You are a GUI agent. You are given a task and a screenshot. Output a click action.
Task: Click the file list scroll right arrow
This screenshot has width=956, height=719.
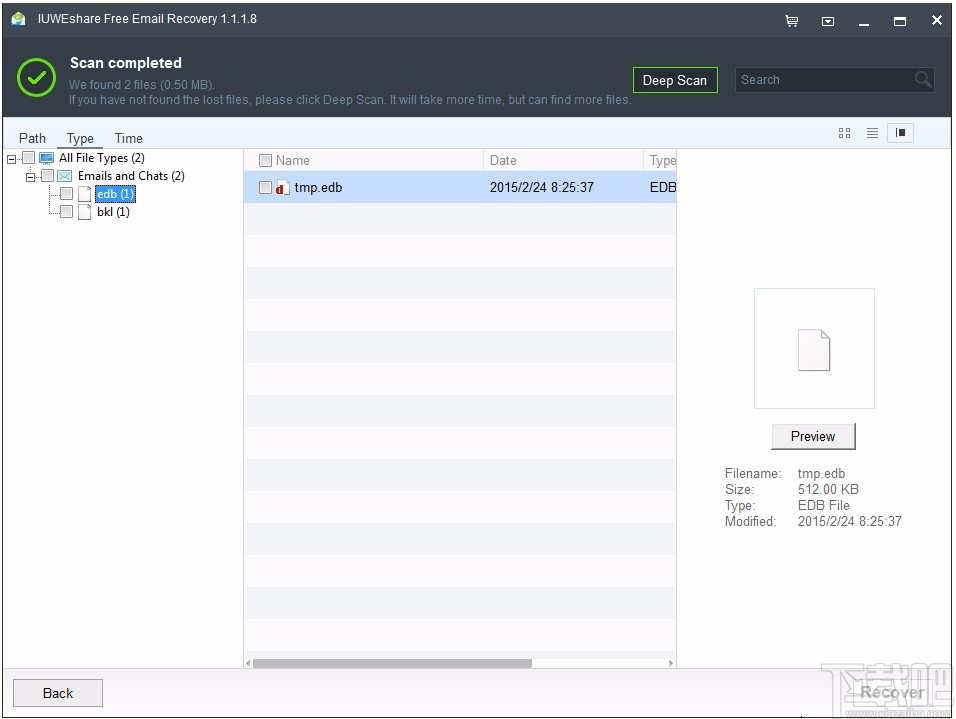[671, 664]
